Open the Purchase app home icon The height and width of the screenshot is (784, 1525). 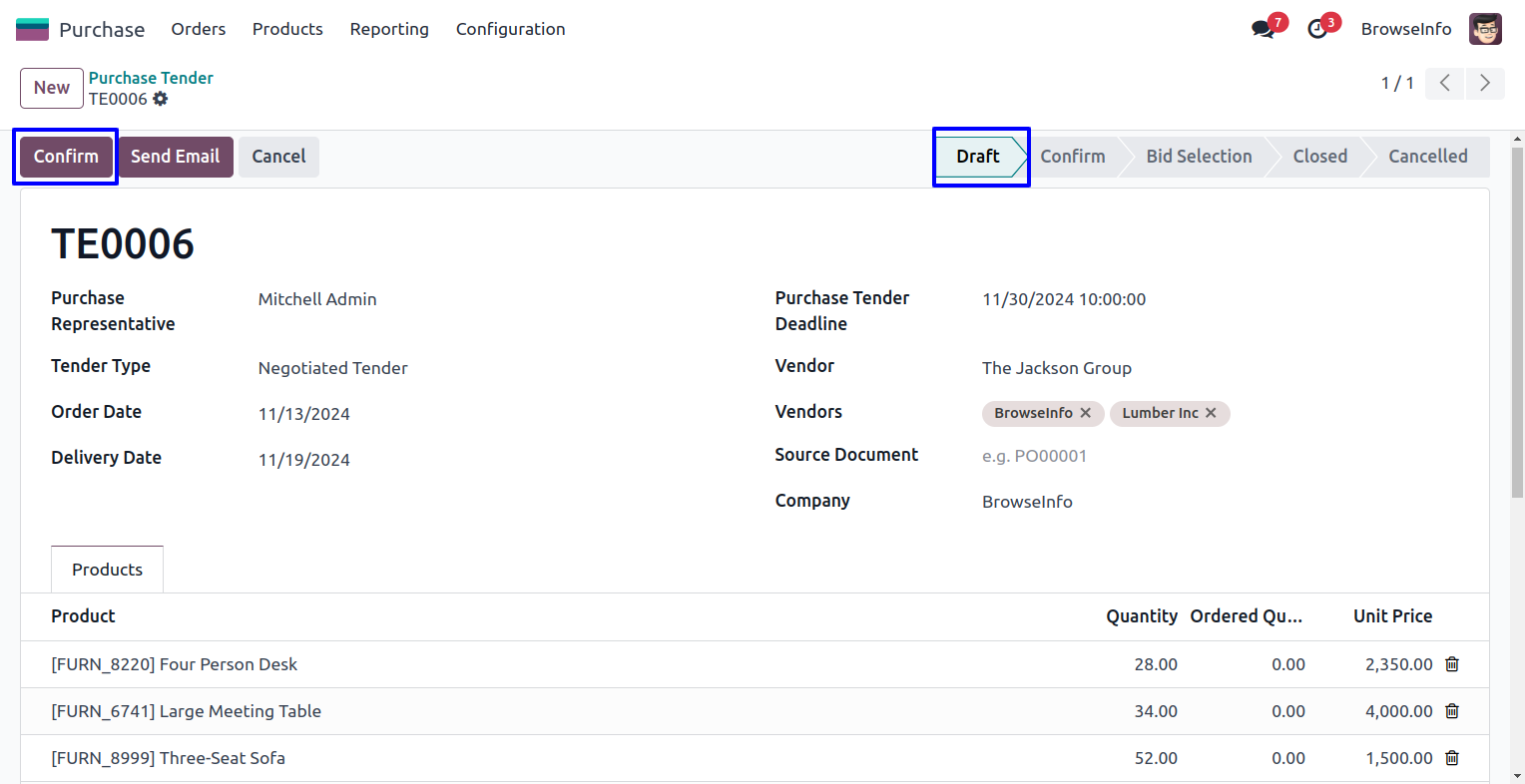pos(32,29)
